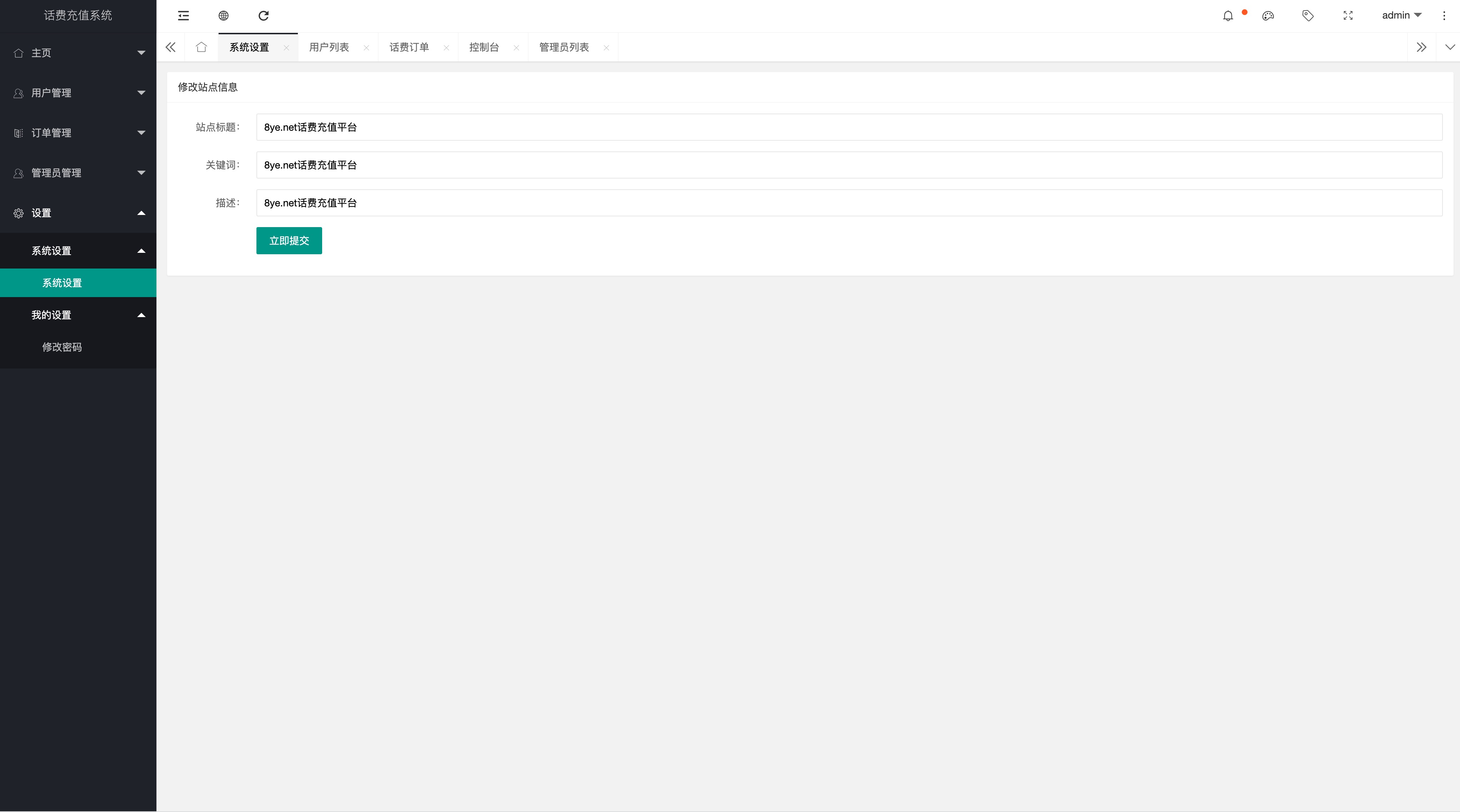Viewport: 1460px width, 812px height.
Task: Expand the 订单管理 sidebar menu
Action: click(78, 133)
